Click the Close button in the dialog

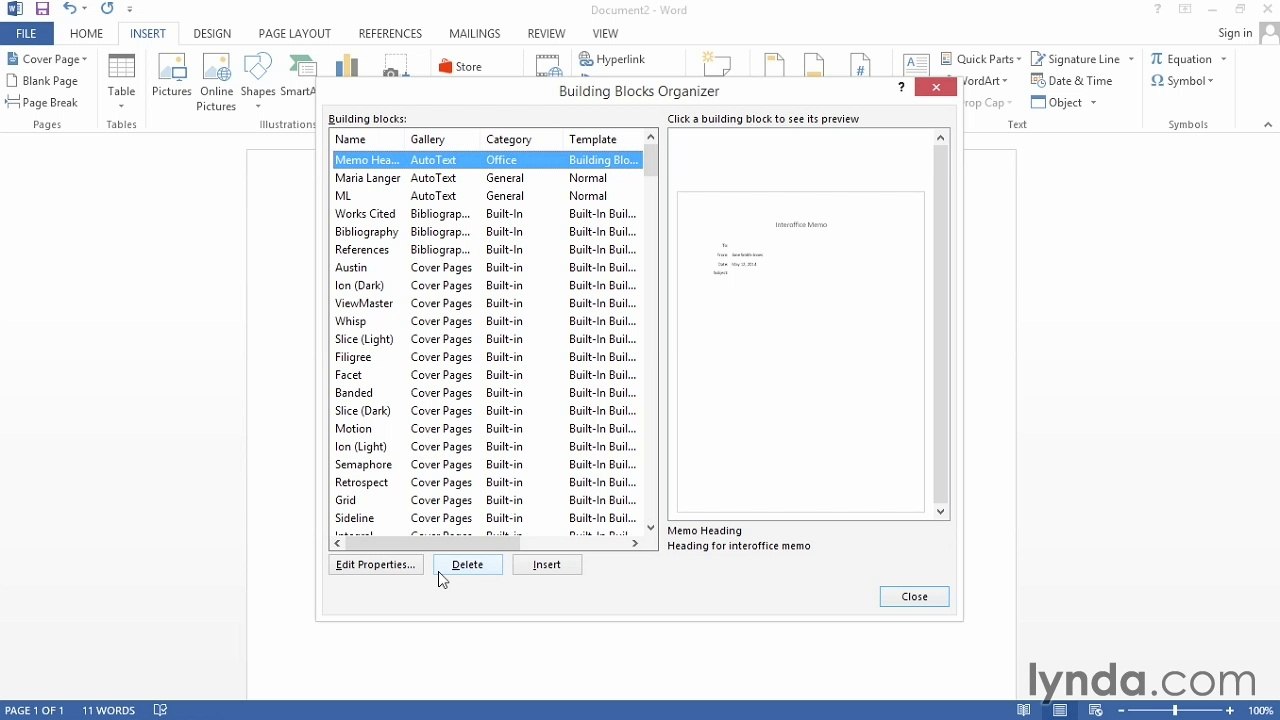point(914,597)
